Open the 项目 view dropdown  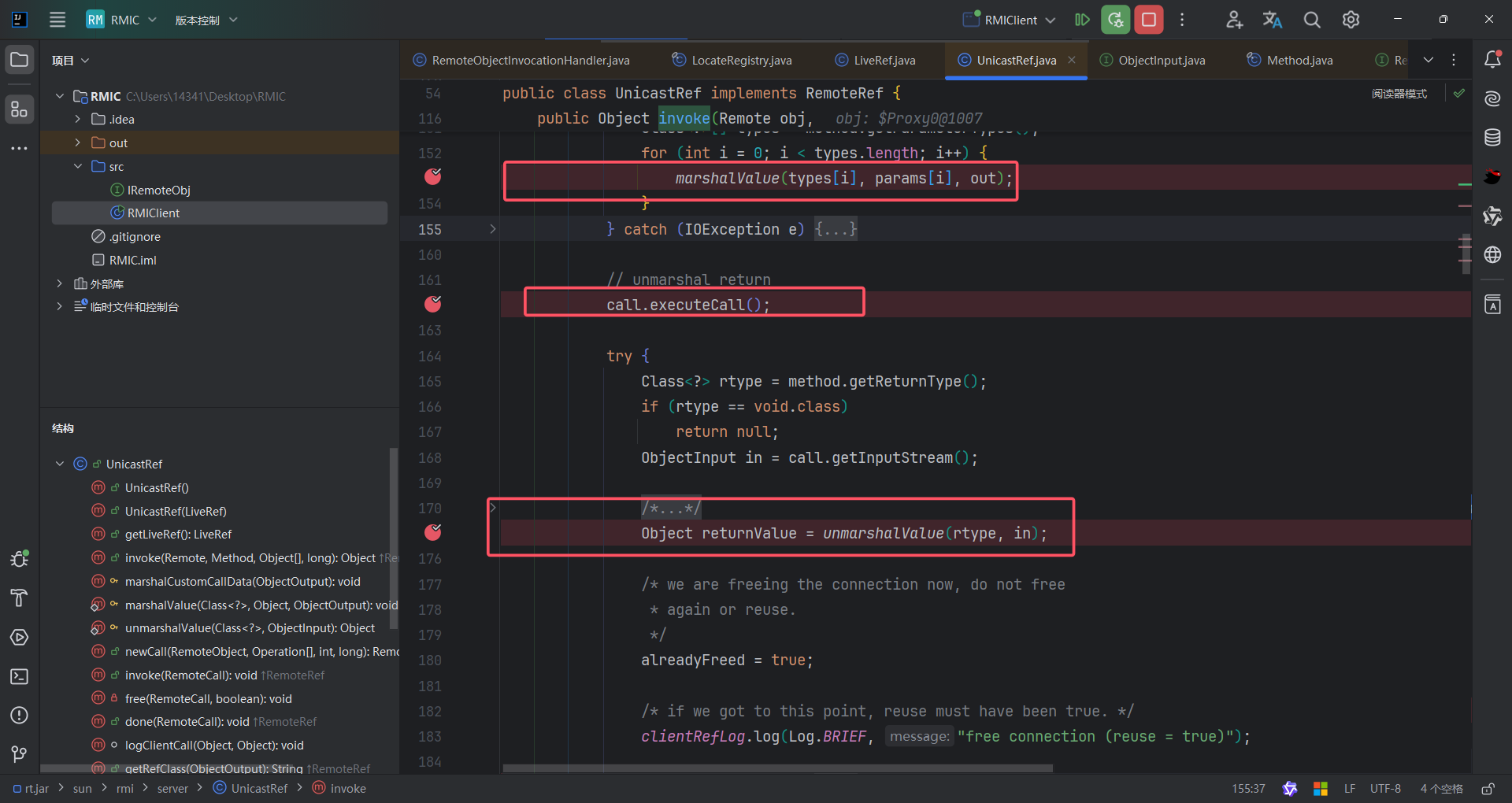[x=71, y=61]
